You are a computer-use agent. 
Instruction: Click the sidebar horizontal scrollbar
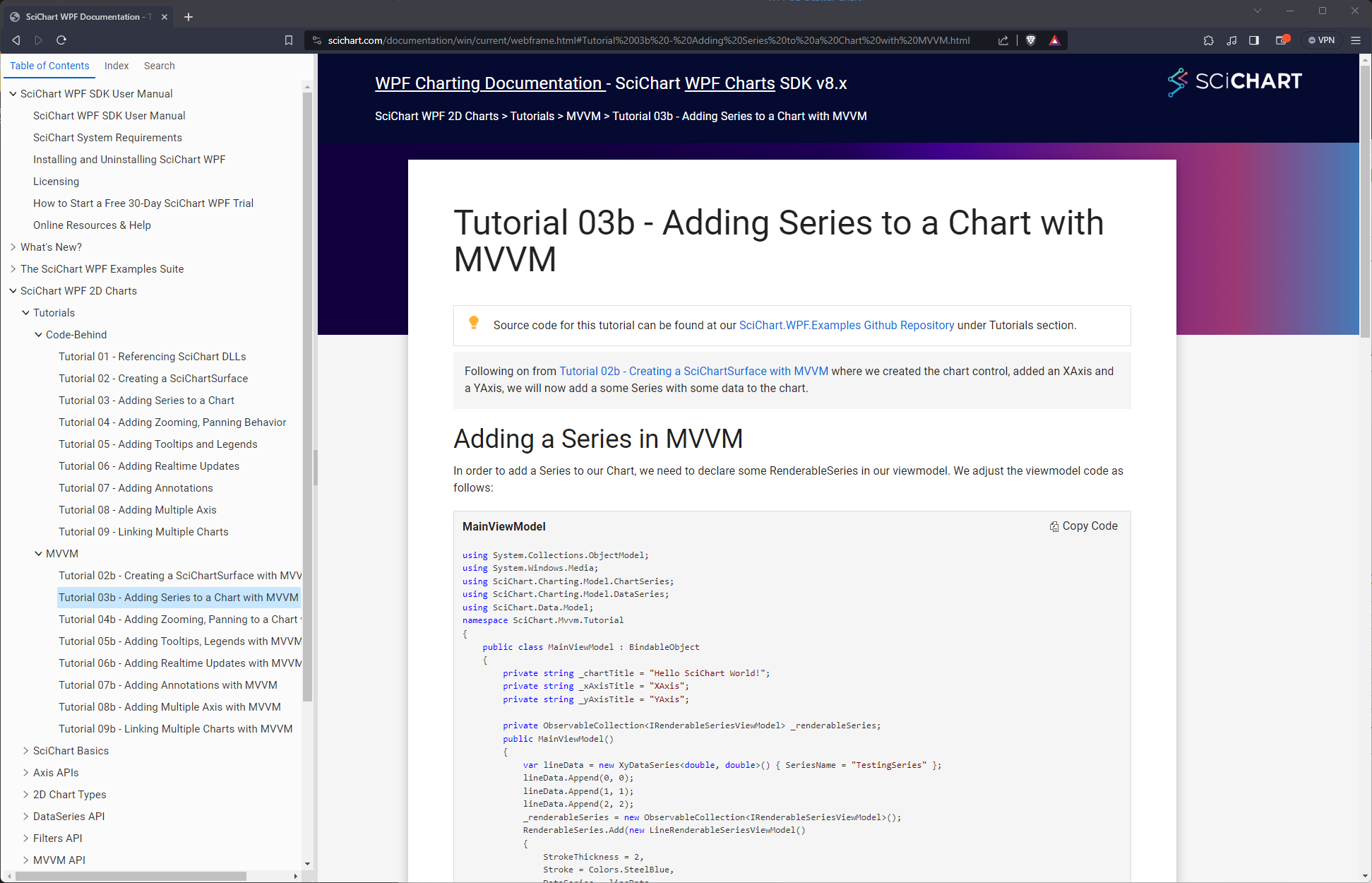tap(131, 876)
